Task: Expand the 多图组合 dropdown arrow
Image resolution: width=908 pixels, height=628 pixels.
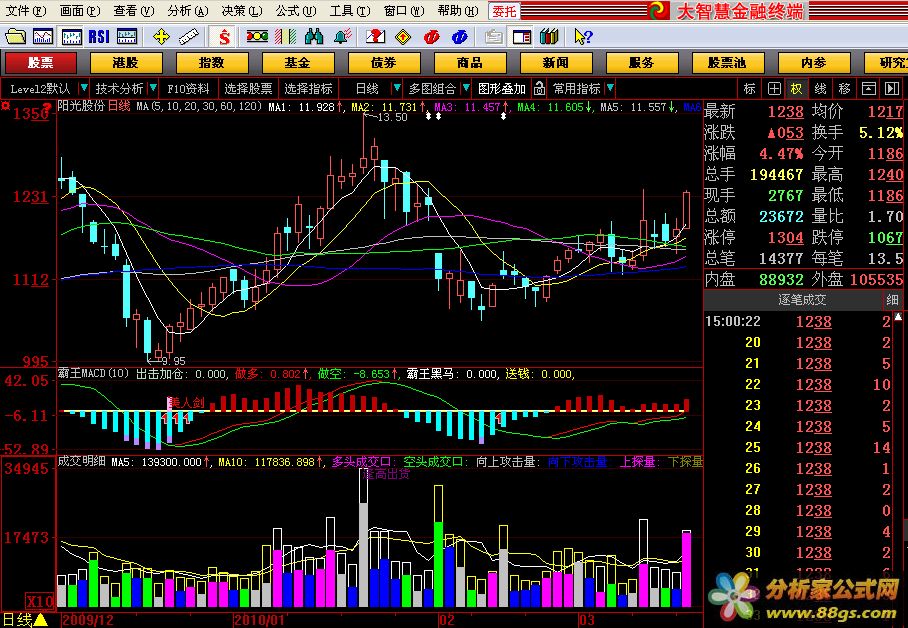Action: [466, 88]
